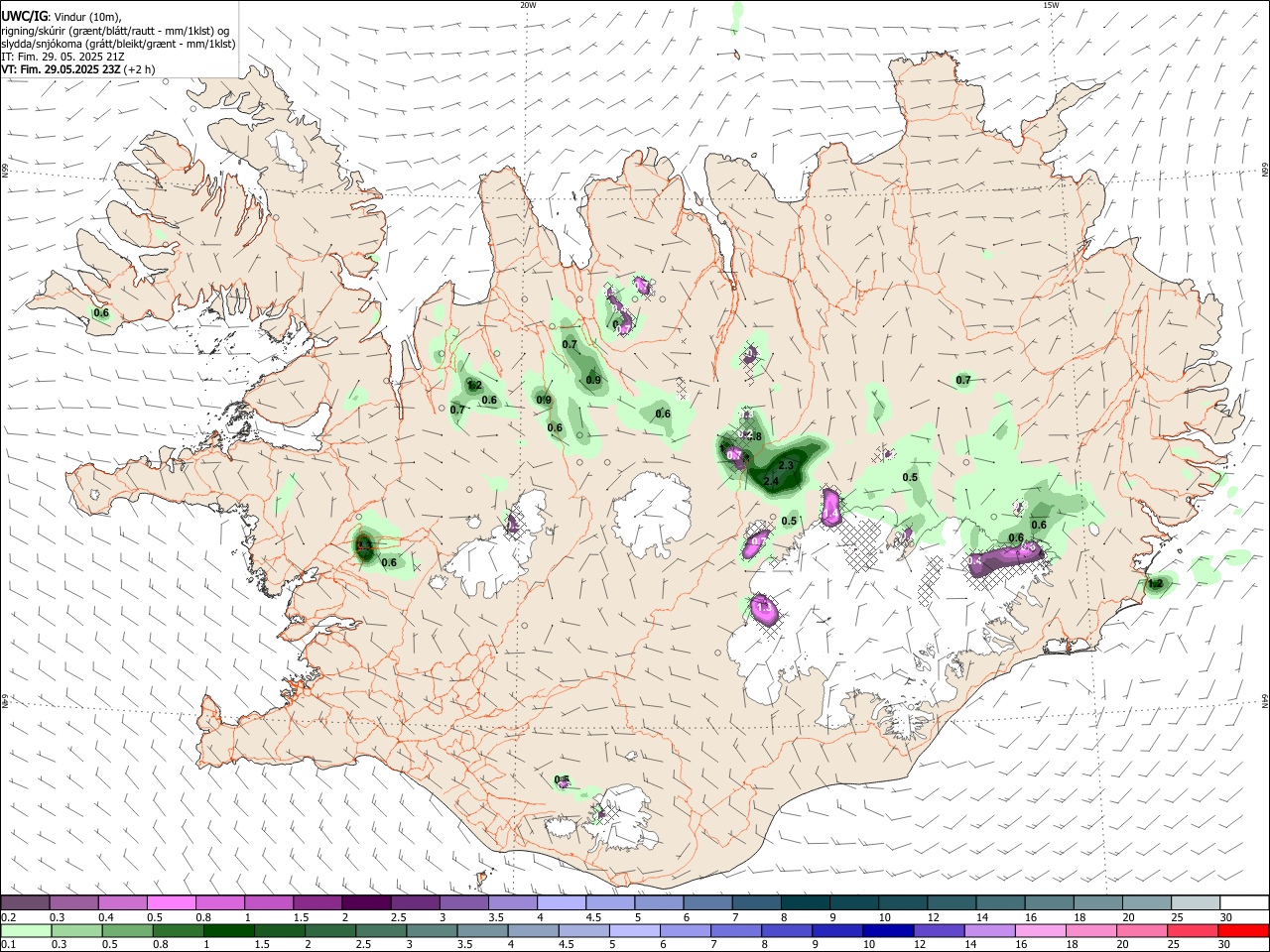
Task: Click the 'slydda/snjókoma (grátt/bleikt/grænt - mm/1klst)' line
Action: click(x=118, y=44)
